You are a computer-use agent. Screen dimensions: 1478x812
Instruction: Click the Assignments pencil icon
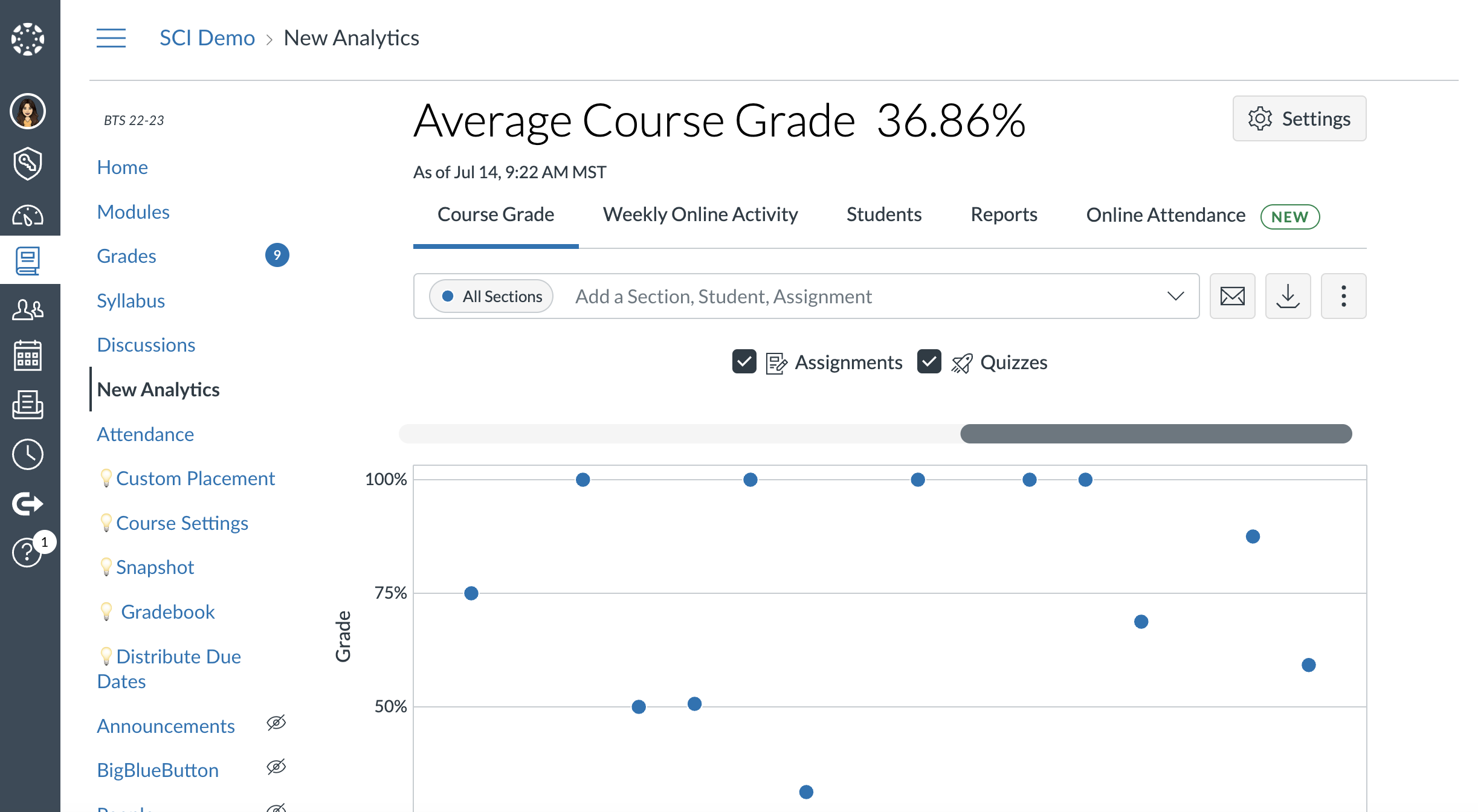click(776, 363)
